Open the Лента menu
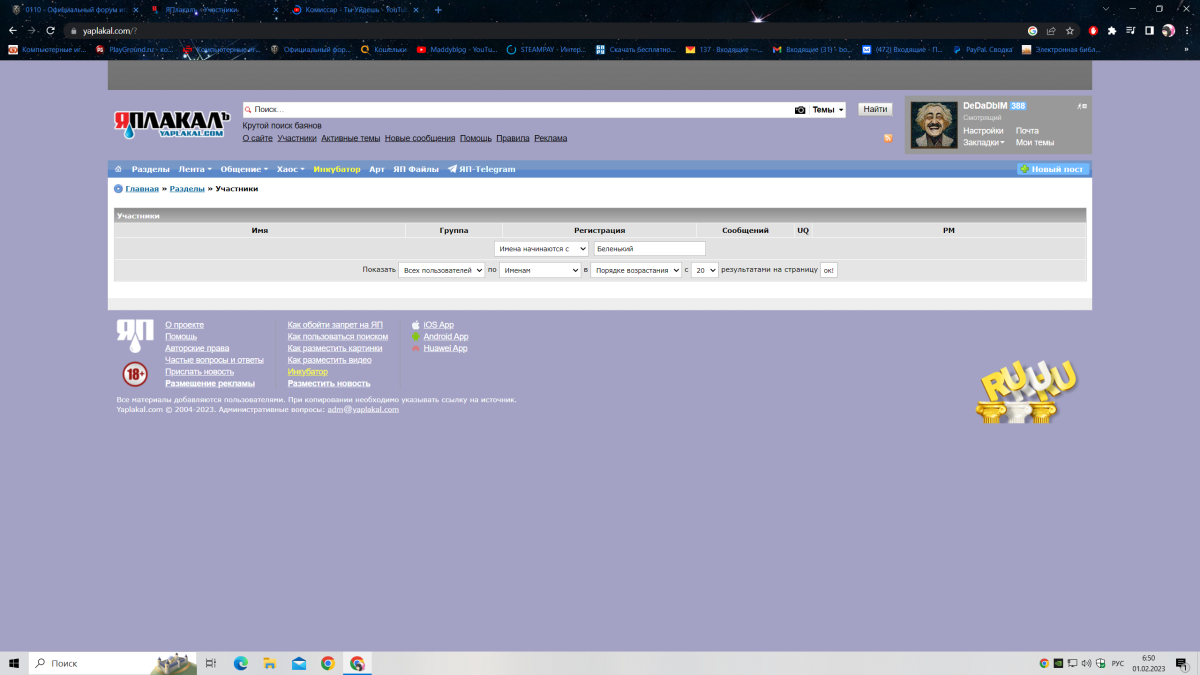Screen dimensions: 1200x675 point(194,169)
